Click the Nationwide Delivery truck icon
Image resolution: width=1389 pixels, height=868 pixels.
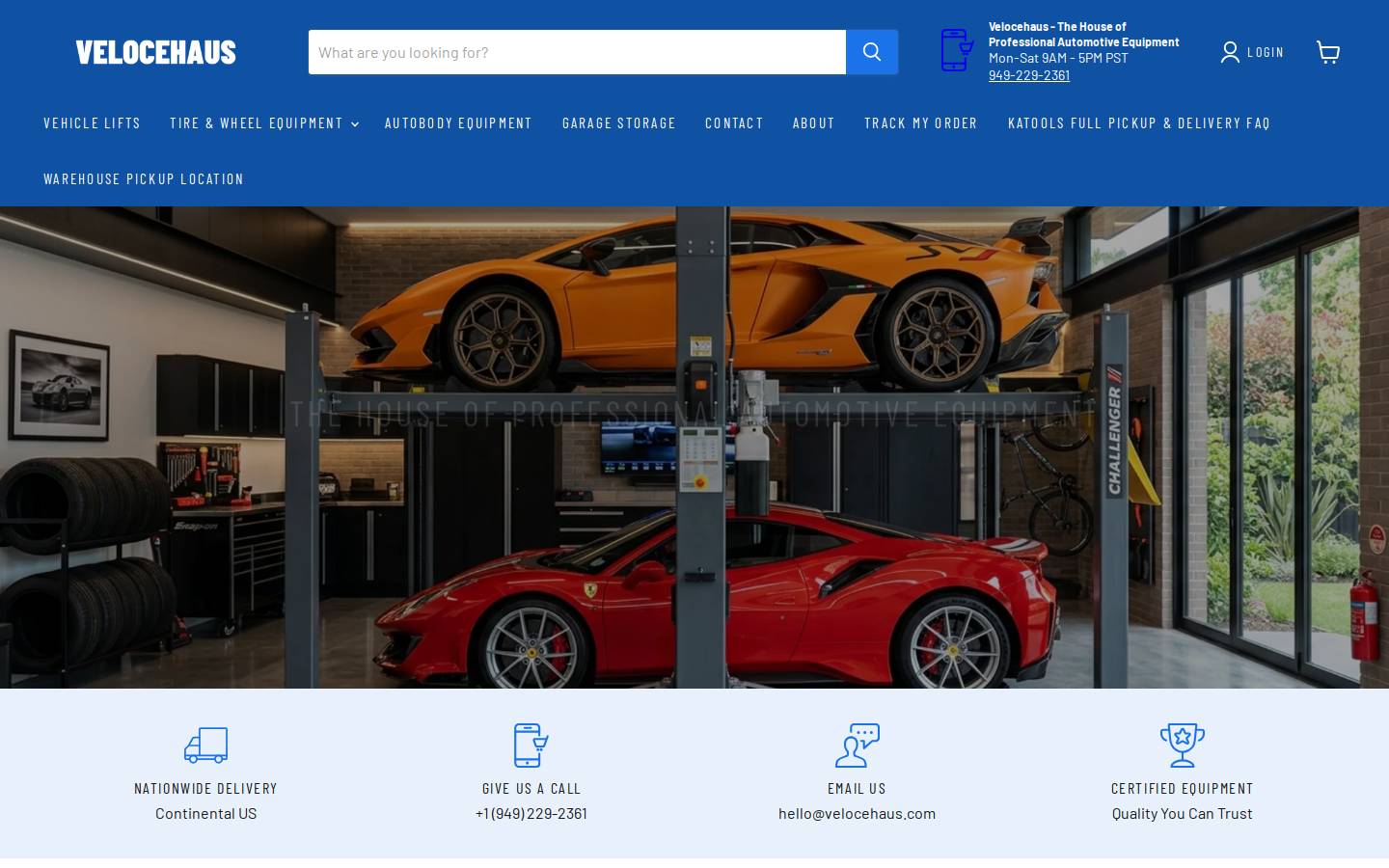click(206, 745)
